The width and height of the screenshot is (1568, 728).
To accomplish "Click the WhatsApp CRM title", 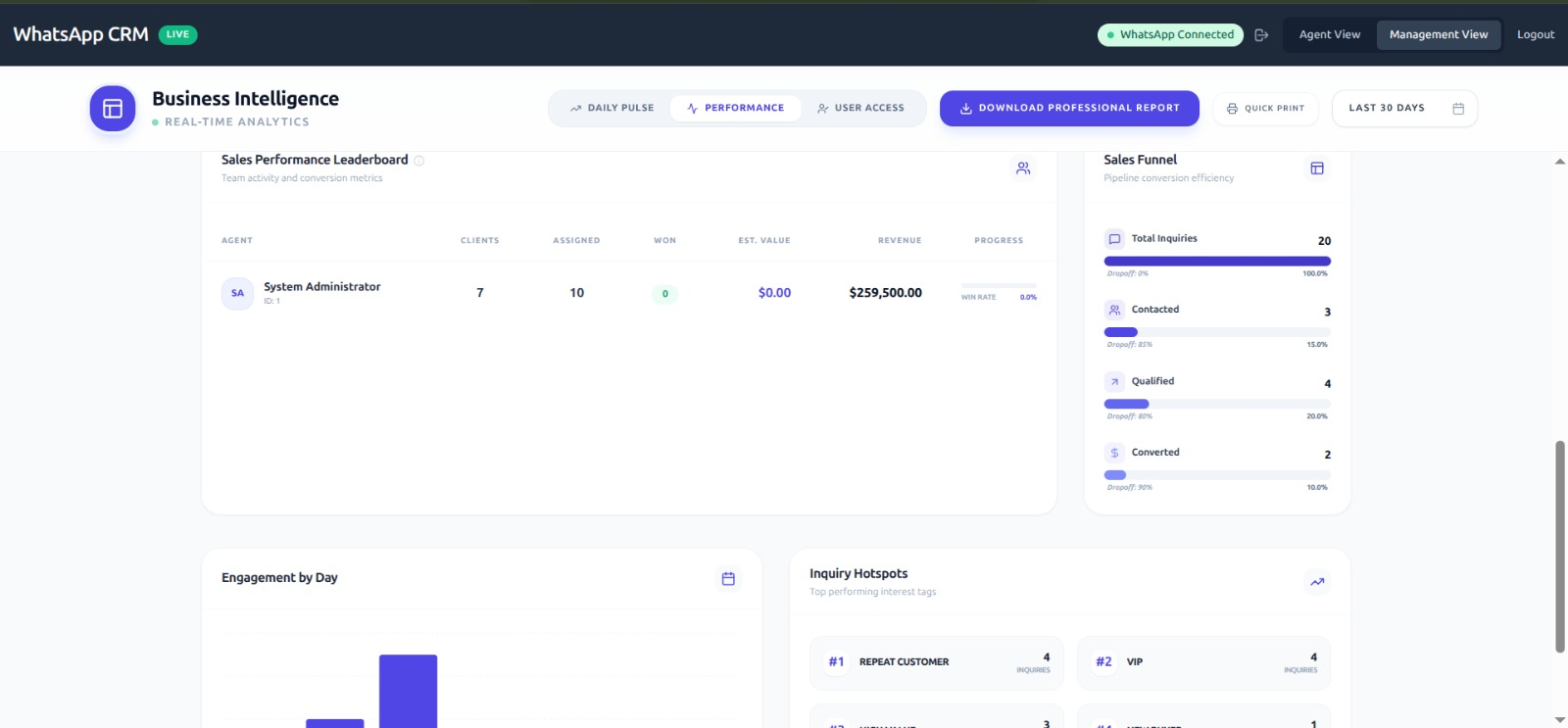I will [x=80, y=34].
